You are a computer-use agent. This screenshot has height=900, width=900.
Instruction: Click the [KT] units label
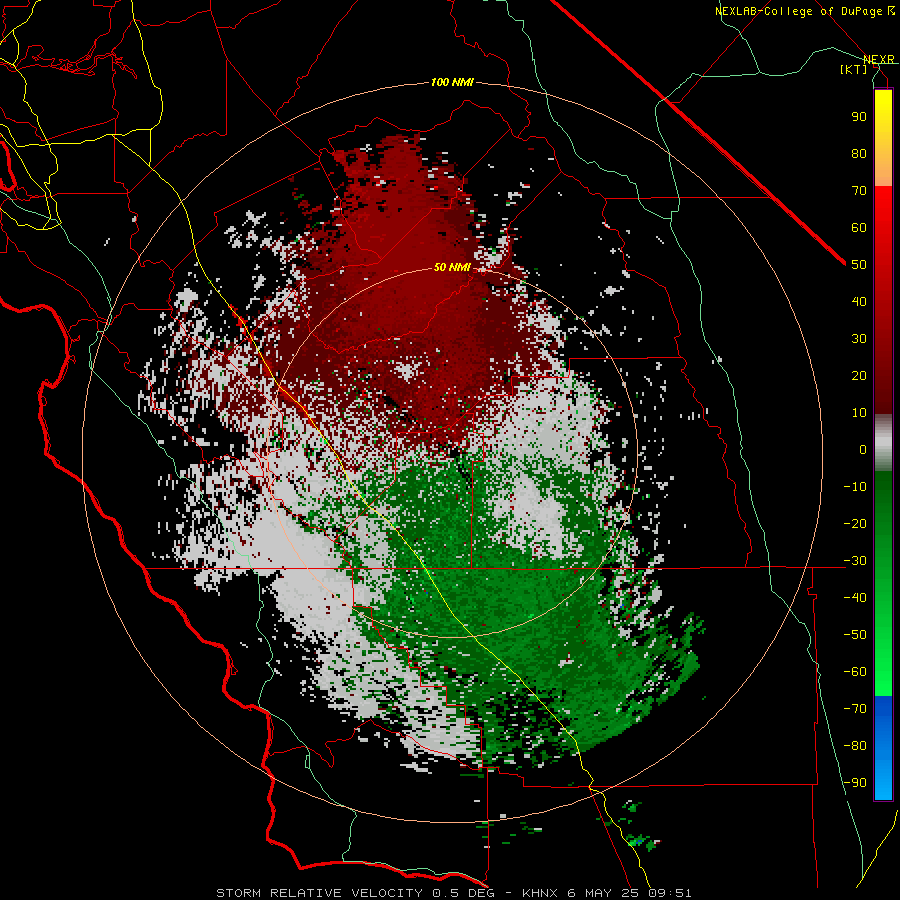point(854,69)
